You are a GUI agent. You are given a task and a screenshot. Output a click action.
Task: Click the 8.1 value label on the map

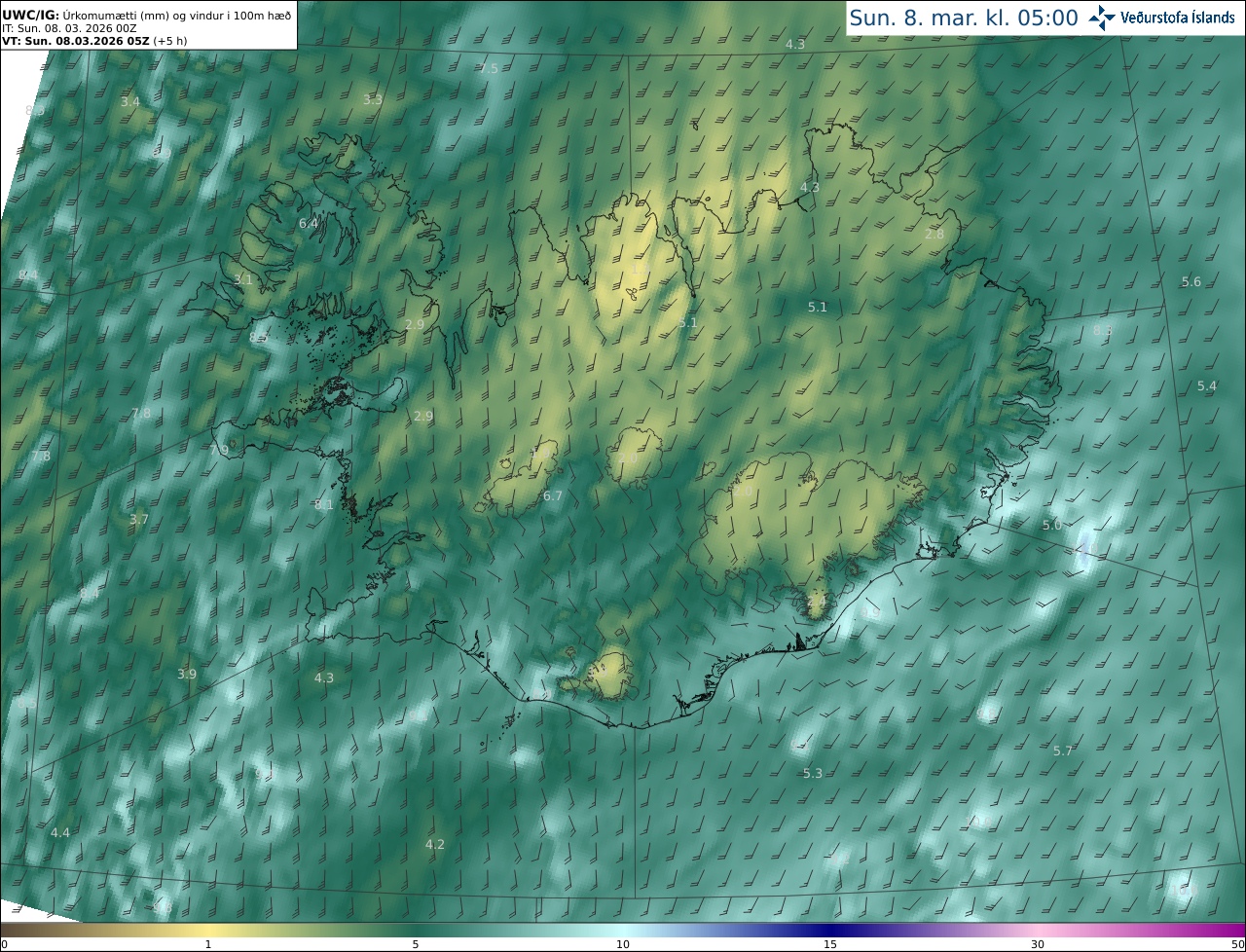click(324, 504)
